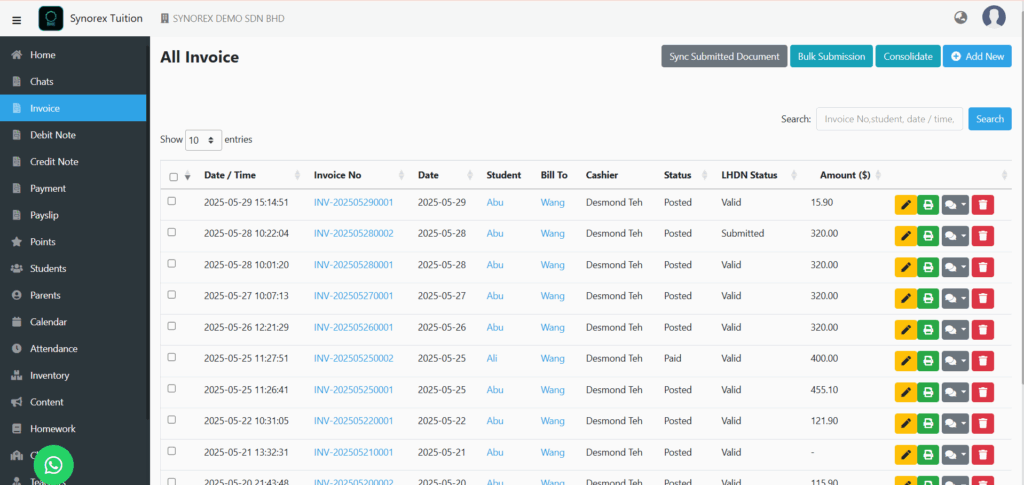Tick checkbox for invoice INV-202505290001
Viewport: 1024px width, 485px height.
coord(172,201)
